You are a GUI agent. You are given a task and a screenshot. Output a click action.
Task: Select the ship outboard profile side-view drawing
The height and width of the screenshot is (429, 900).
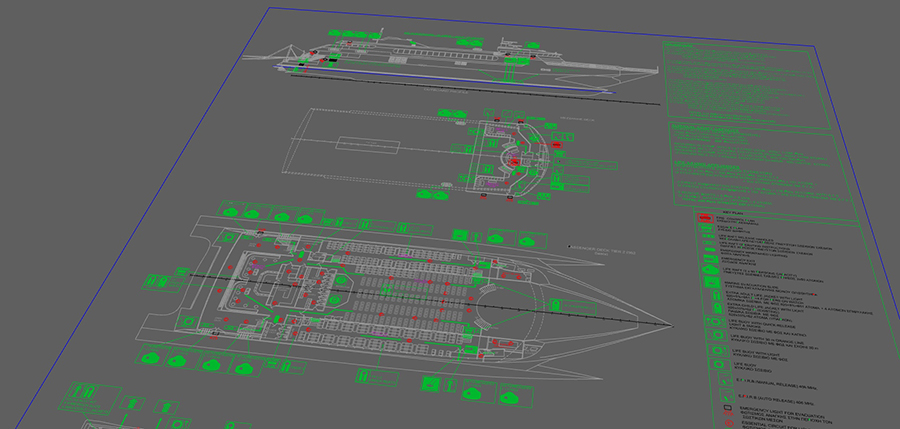(x=451, y=60)
